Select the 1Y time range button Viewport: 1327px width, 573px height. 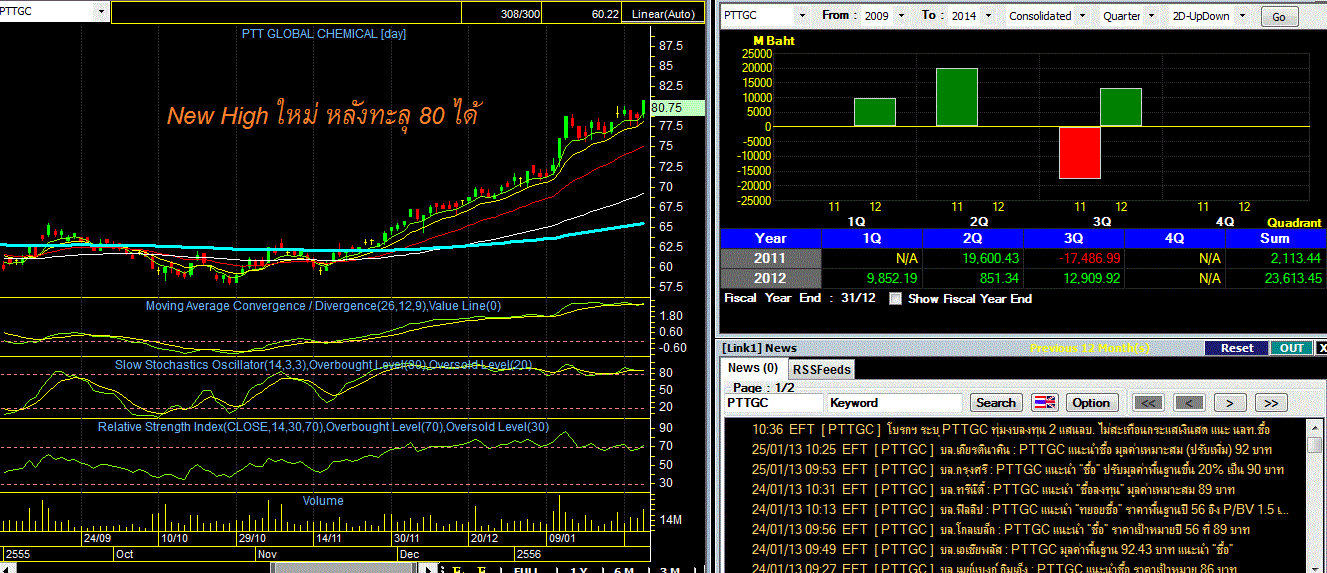pos(578,568)
